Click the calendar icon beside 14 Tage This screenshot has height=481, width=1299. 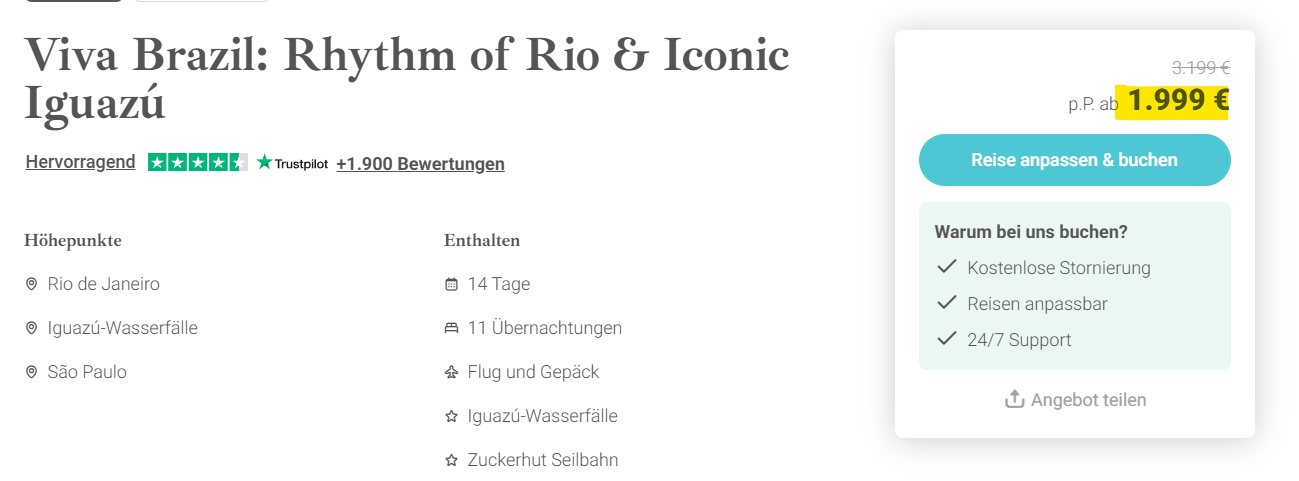[x=451, y=285]
